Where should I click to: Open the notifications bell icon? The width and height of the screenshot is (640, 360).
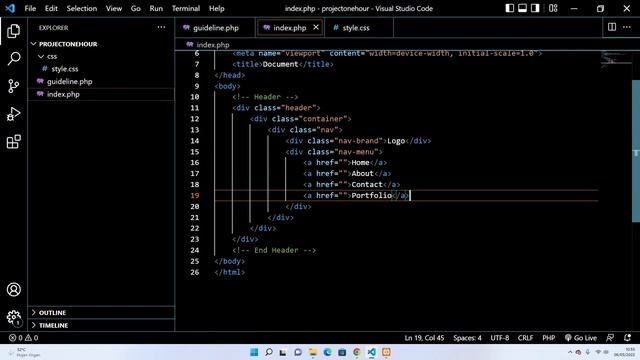[x=627, y=338]
